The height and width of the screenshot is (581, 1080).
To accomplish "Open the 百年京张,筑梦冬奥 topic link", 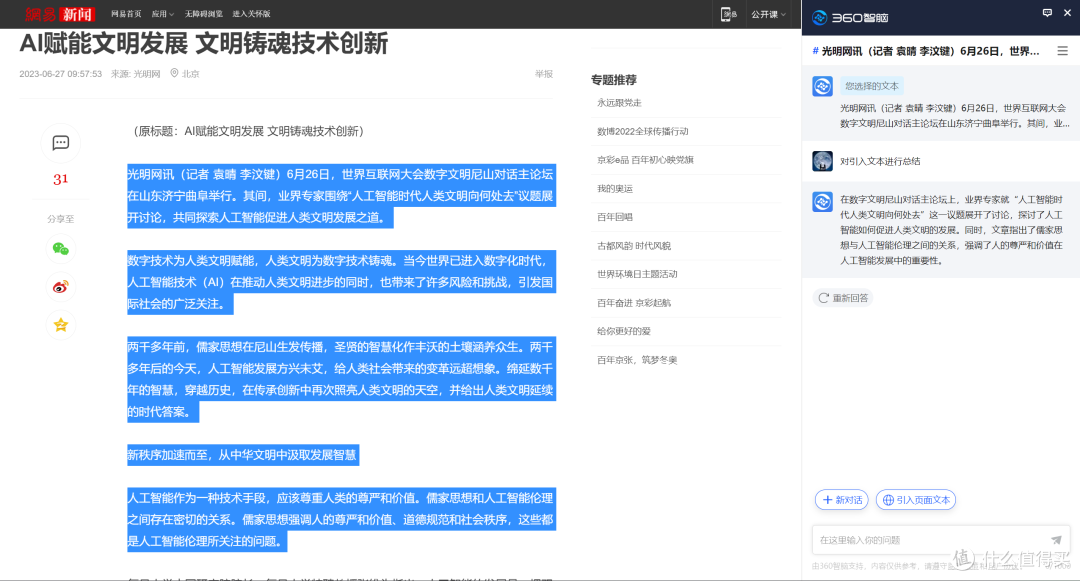I will point(637,360).
